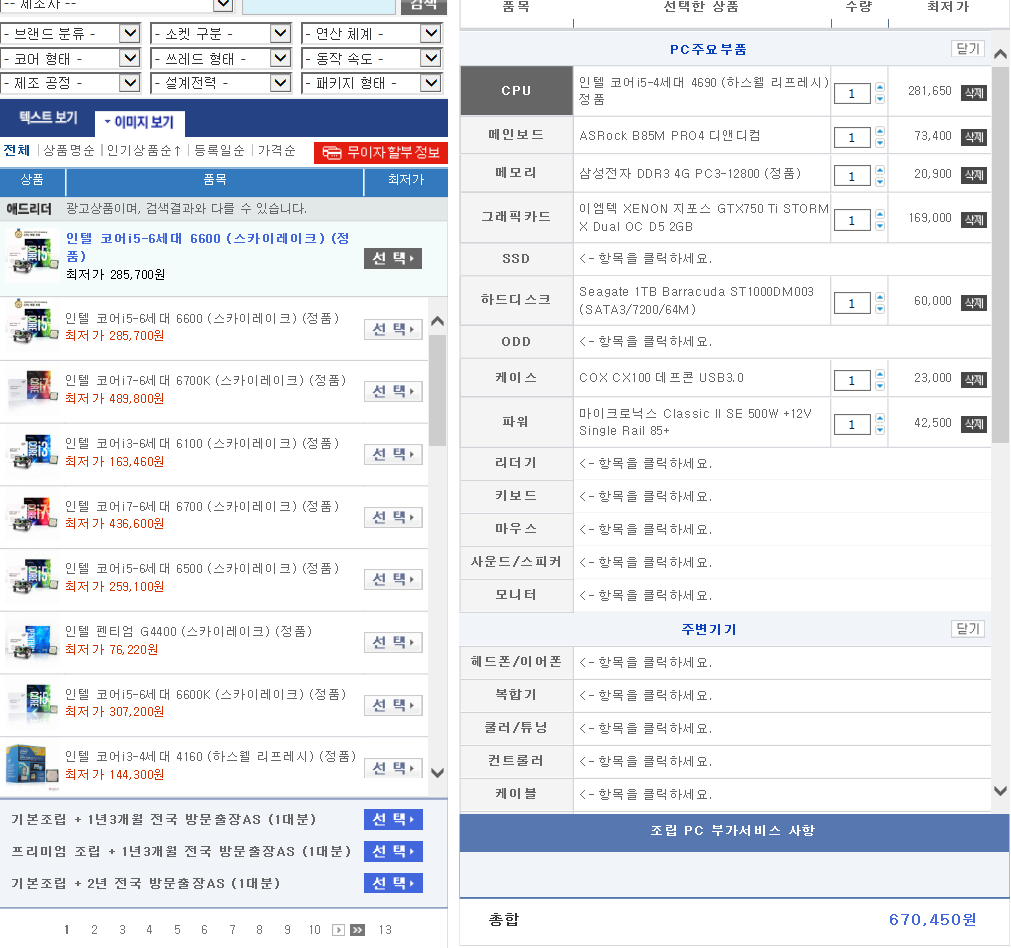Select the advertised 코어i5-6세대 6600 product
The width and height of the screenshot is (1011, 948).
click(x=393, y=258)
